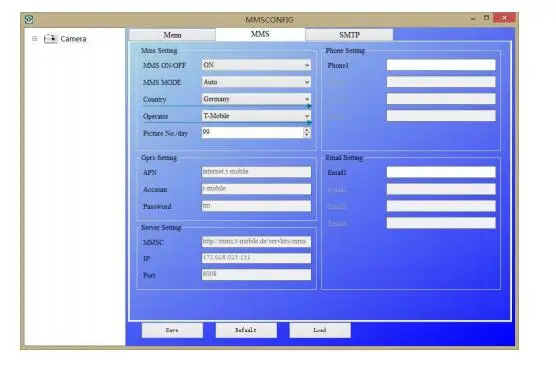Click the 'Picture No./day' label text
The image size is (556, 365).
coord(166,133)
